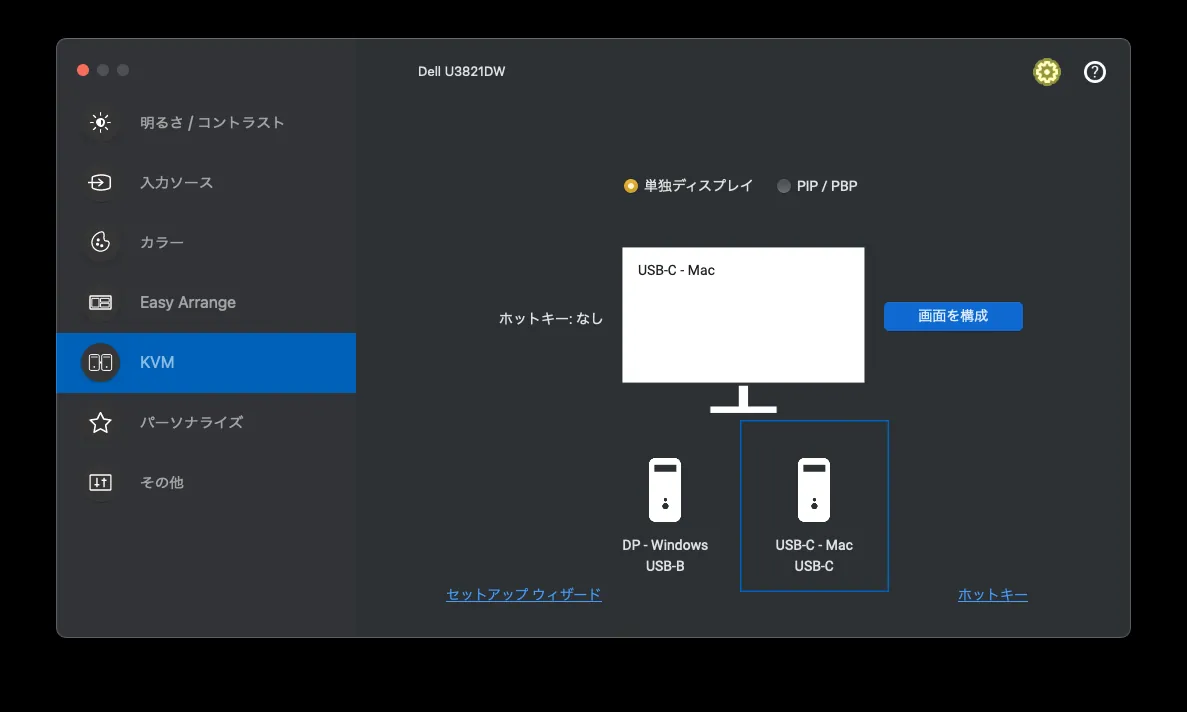The height and width of the screenshot is (712, 1187).
Task: Open the カラー color palette icon
Action: click(100, 243)
